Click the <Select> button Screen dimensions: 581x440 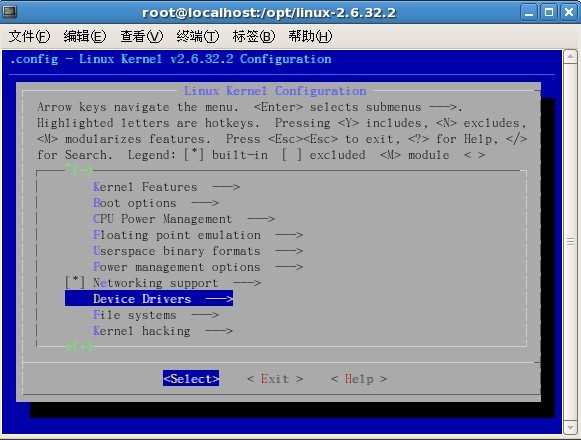191,378
